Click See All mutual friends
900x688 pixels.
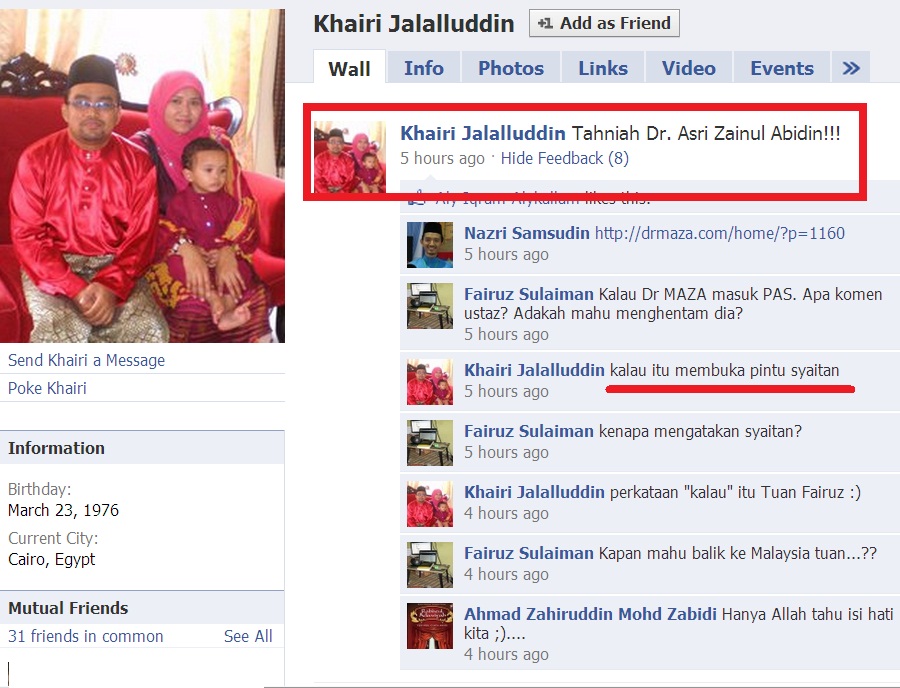[x=248, y=636]
